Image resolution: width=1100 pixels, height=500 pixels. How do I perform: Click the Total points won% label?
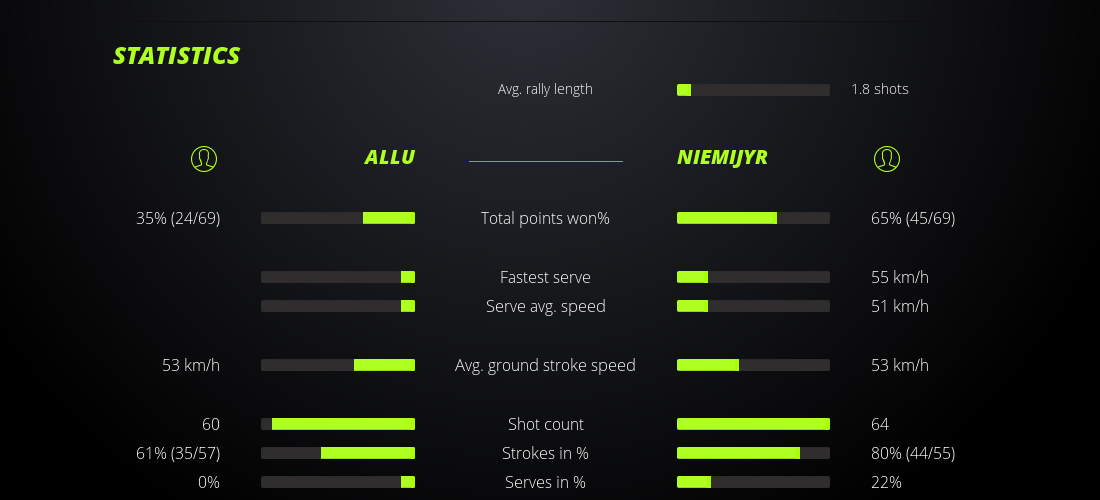click(545, 218)
